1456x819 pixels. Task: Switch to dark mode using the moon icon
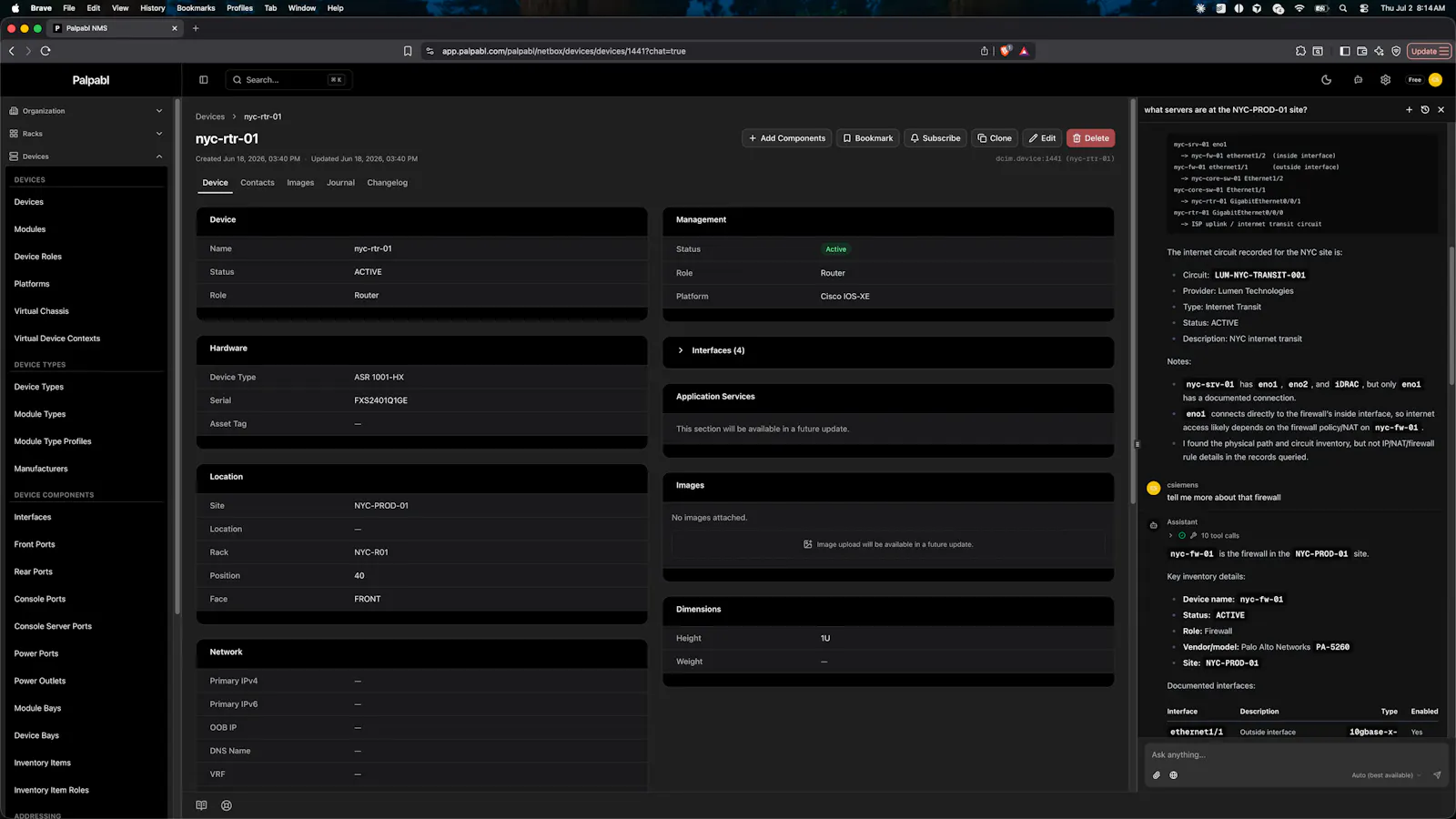[1327, 80]
